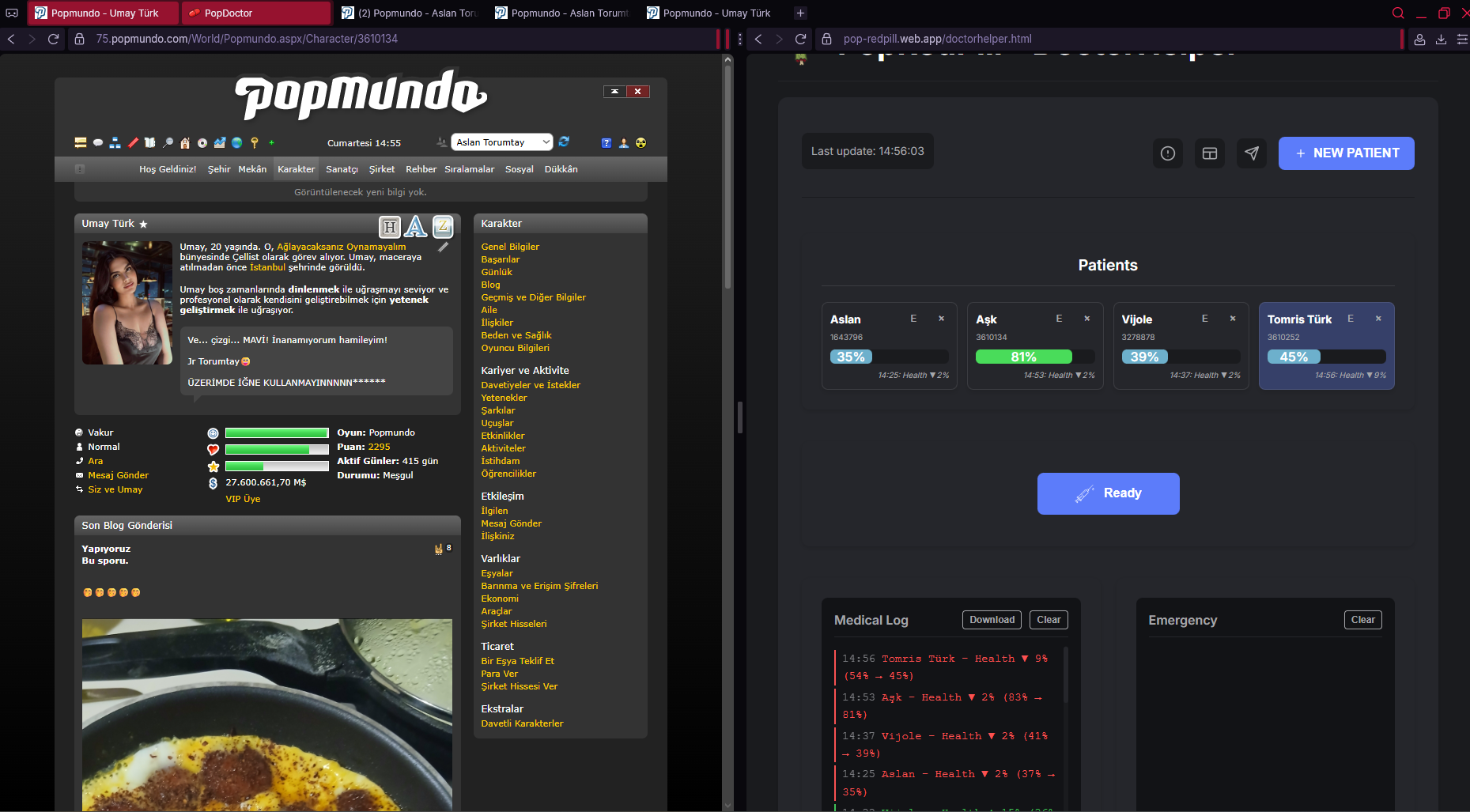This screenshot has height=812, width=1470.
Task: Click the paper plane send icon in DoctorHelper
Action: [1252, 153]
